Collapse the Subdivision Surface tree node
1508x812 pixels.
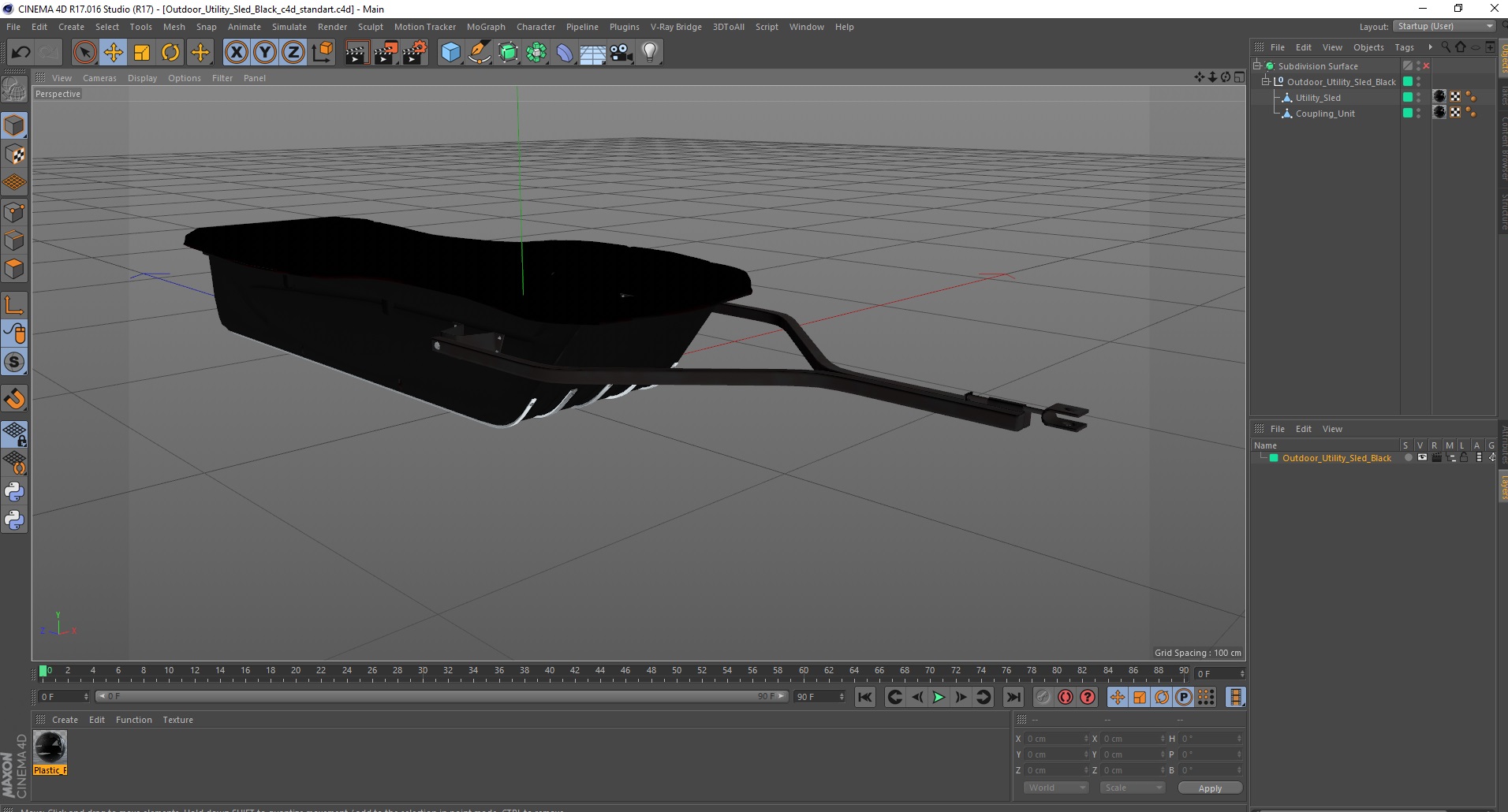coord(1257,66)
